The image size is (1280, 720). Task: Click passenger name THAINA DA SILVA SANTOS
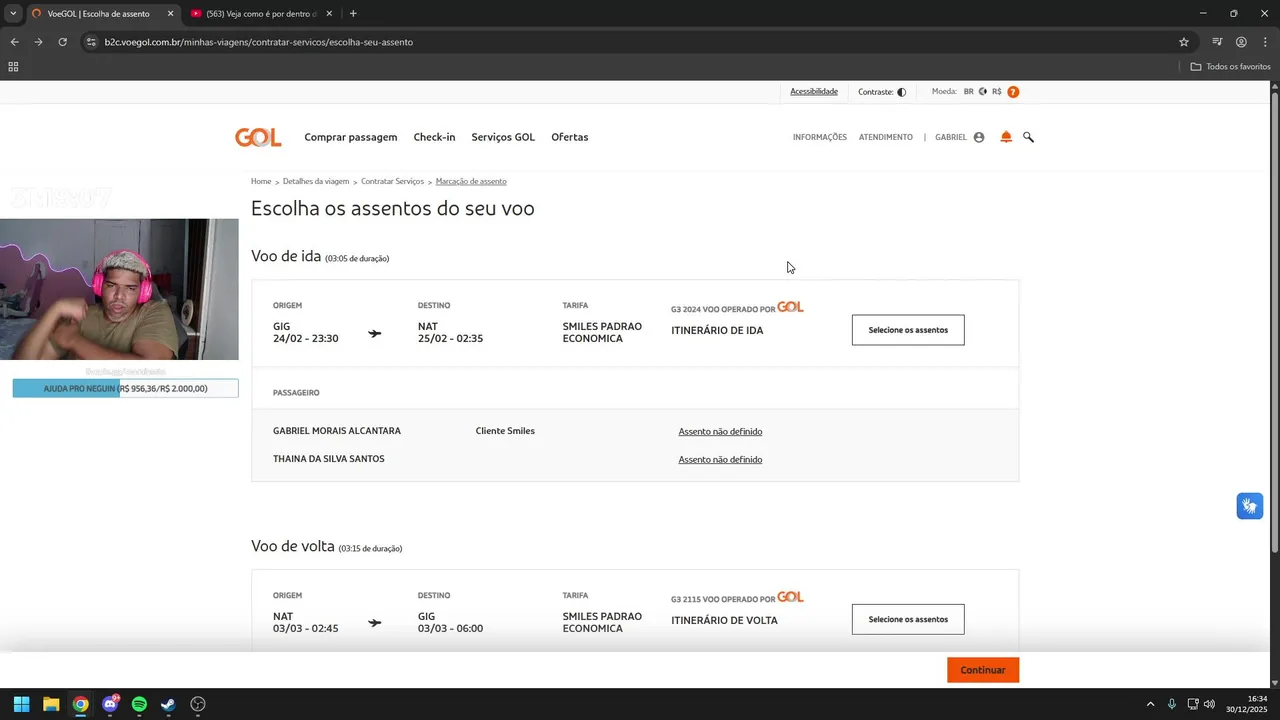(329, 459)
